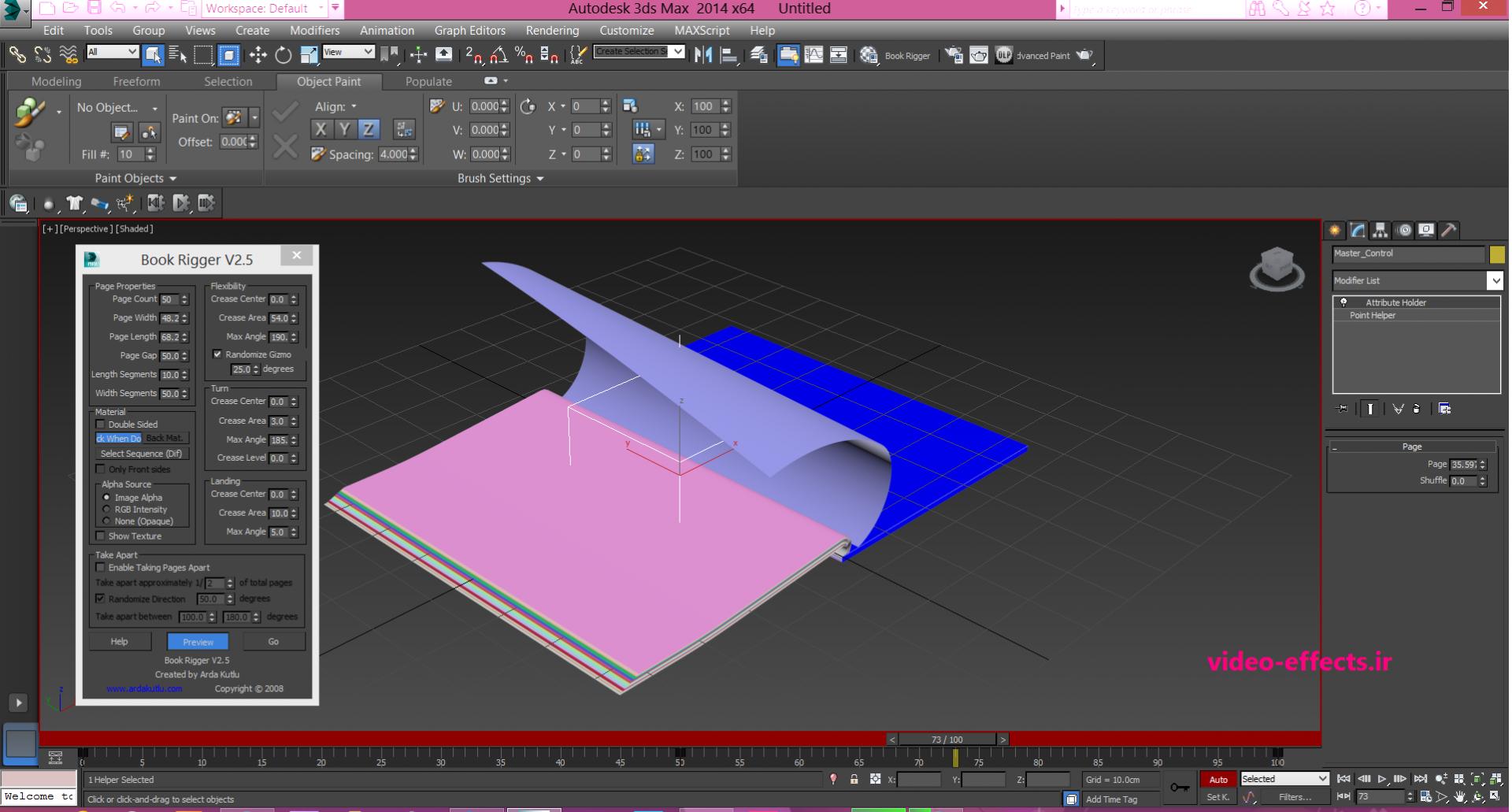Click the Preview button in Book Rigger
The image size is (1512, 812).
point(198,642)
